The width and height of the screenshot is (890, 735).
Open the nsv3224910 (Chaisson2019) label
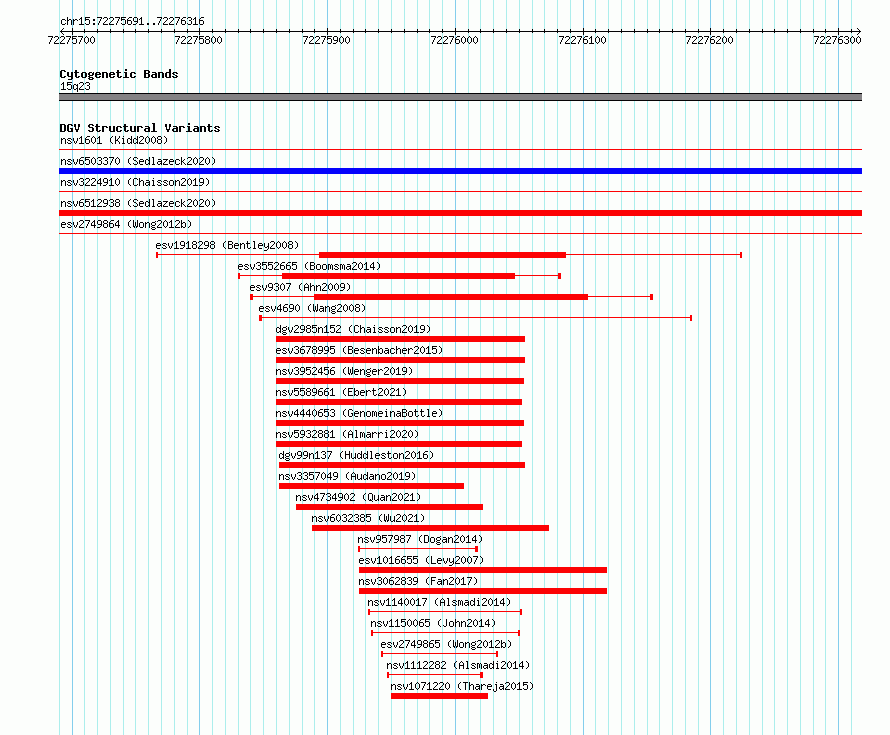(x=135, y=182)
